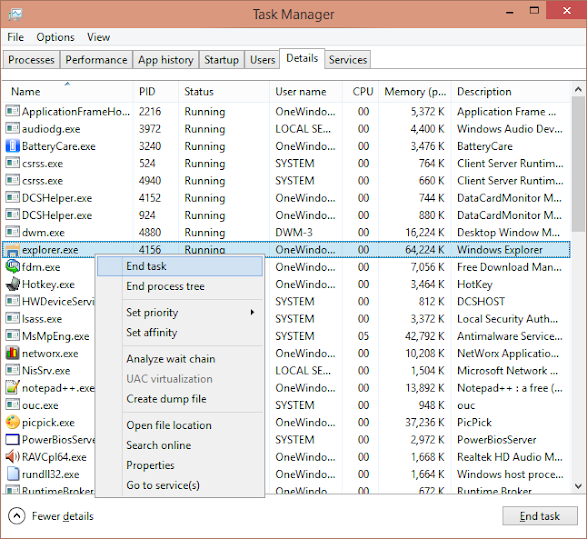Viewport: 587px width, 539px height.
Task: Choose Search online
Action: point(180,445)
